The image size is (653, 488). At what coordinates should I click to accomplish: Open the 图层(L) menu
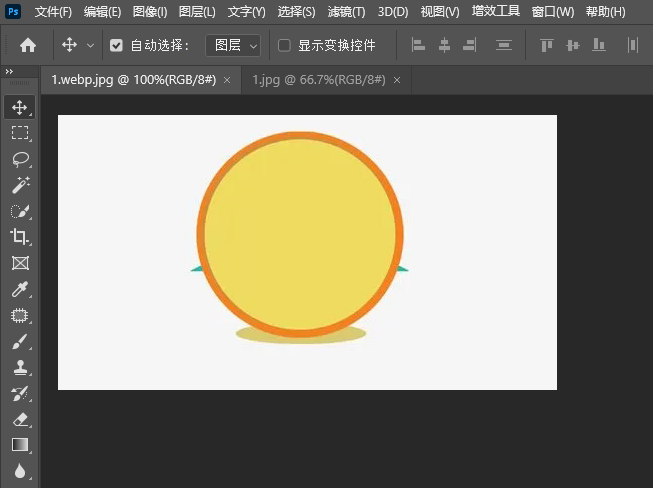197,12
